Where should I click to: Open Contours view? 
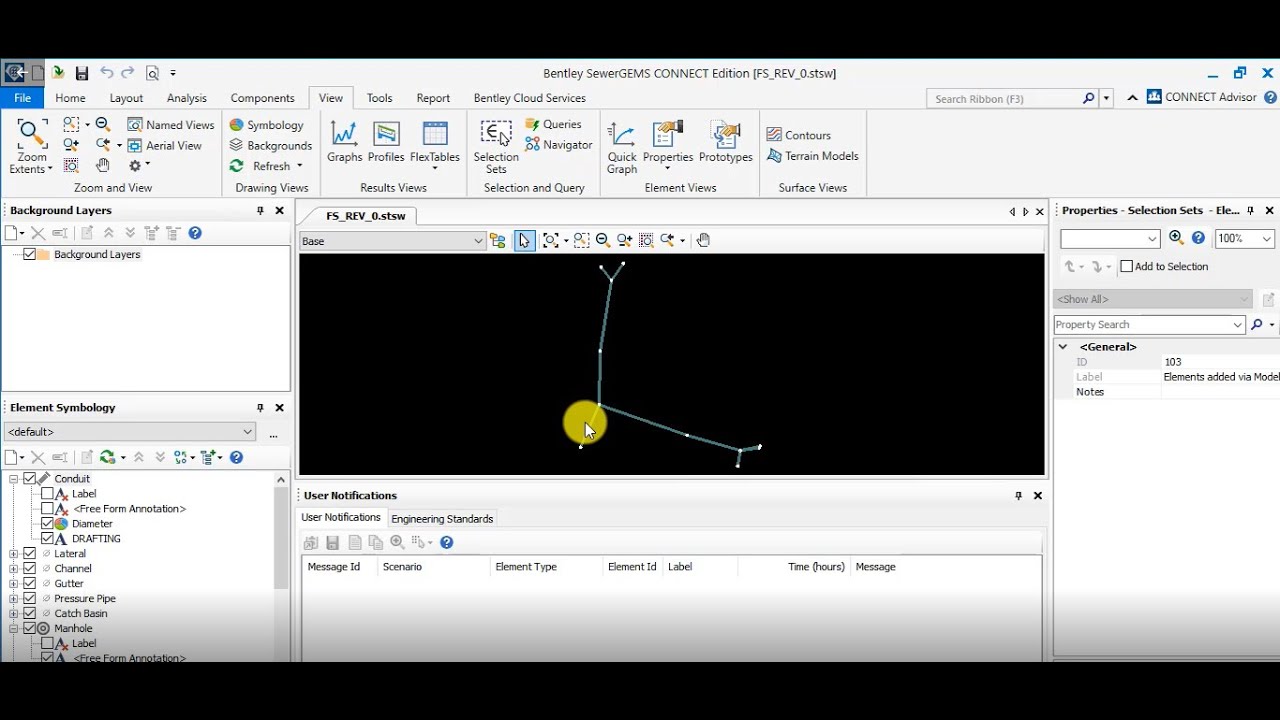[798, 135]
